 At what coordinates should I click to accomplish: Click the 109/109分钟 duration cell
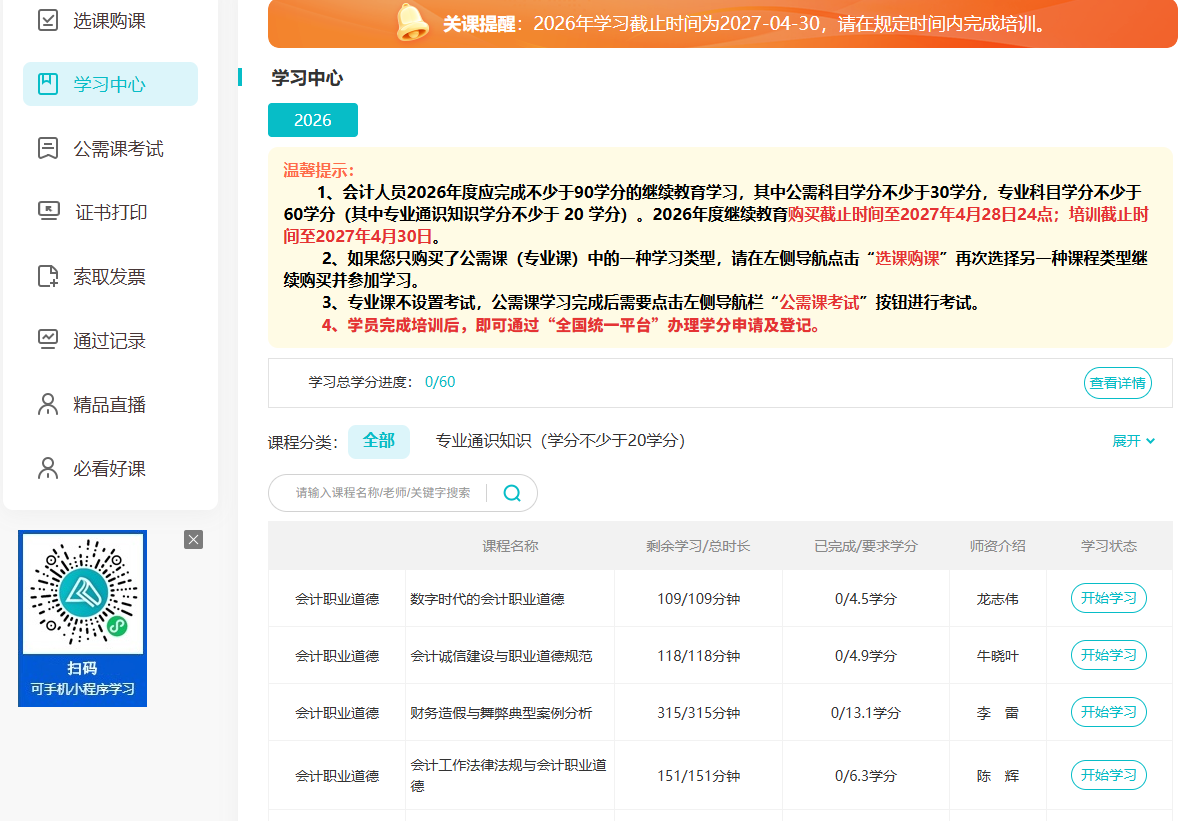coord(699,600)
